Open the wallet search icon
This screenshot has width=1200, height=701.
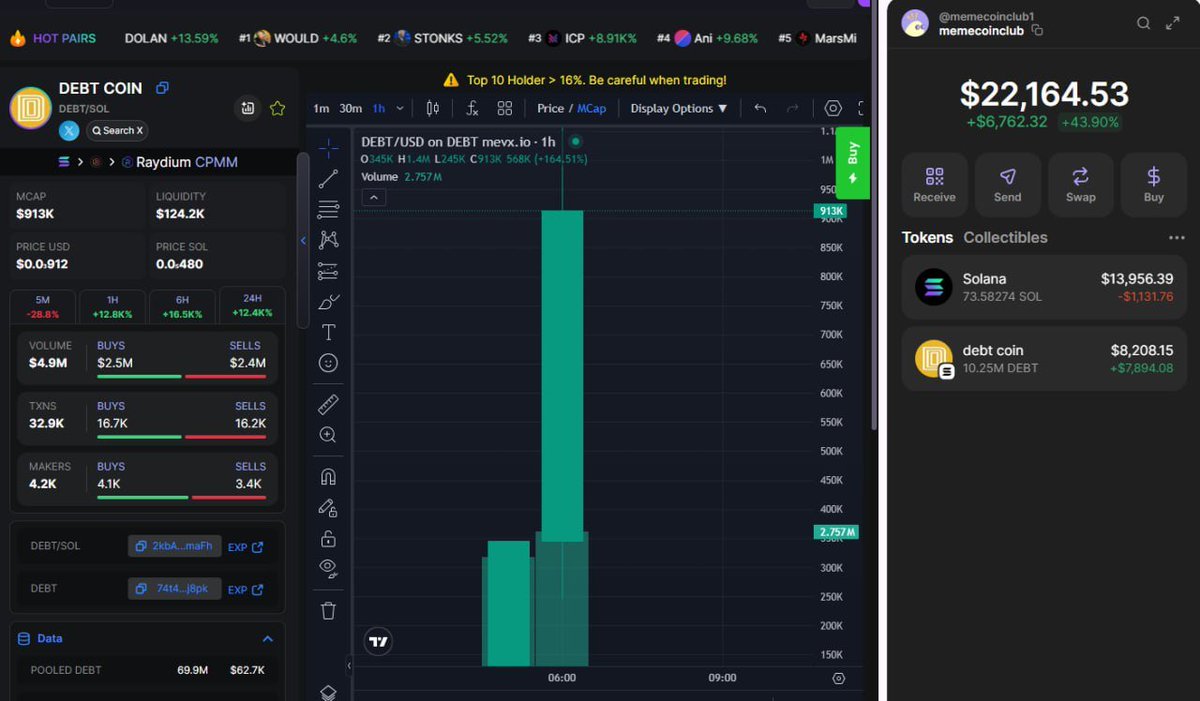[x=1144, y=23]
